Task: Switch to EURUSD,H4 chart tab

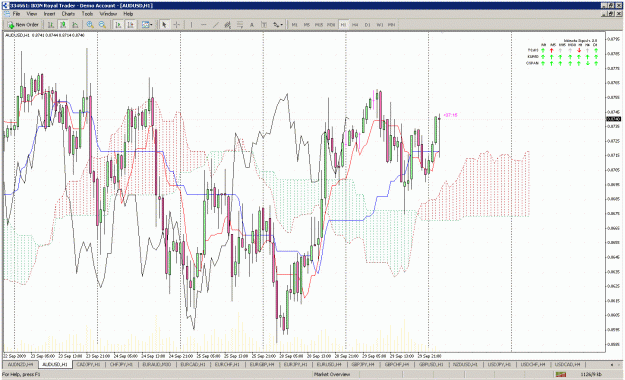Action: [330, 364]
